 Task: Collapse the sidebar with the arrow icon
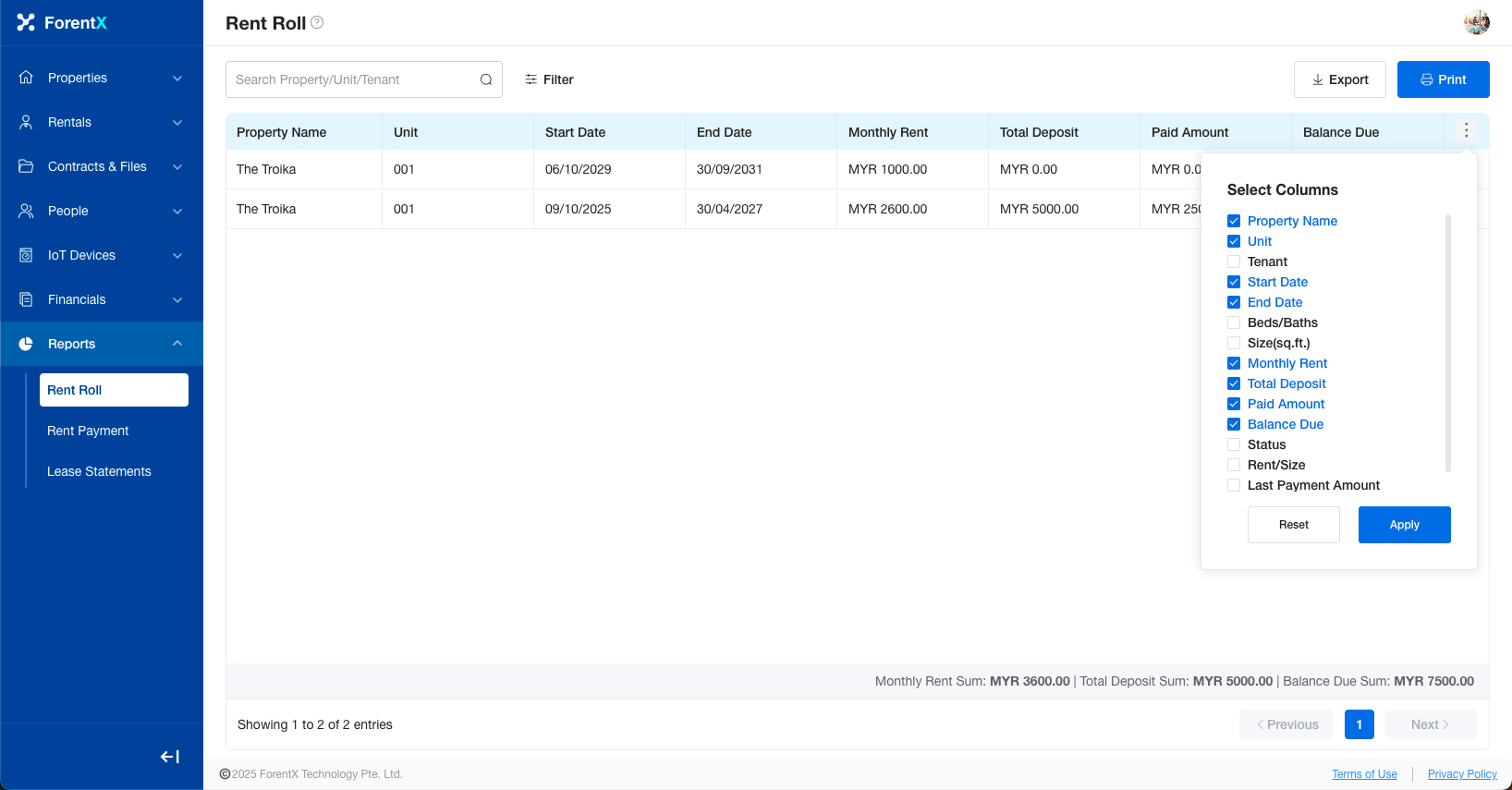click(x=170, y=757)
